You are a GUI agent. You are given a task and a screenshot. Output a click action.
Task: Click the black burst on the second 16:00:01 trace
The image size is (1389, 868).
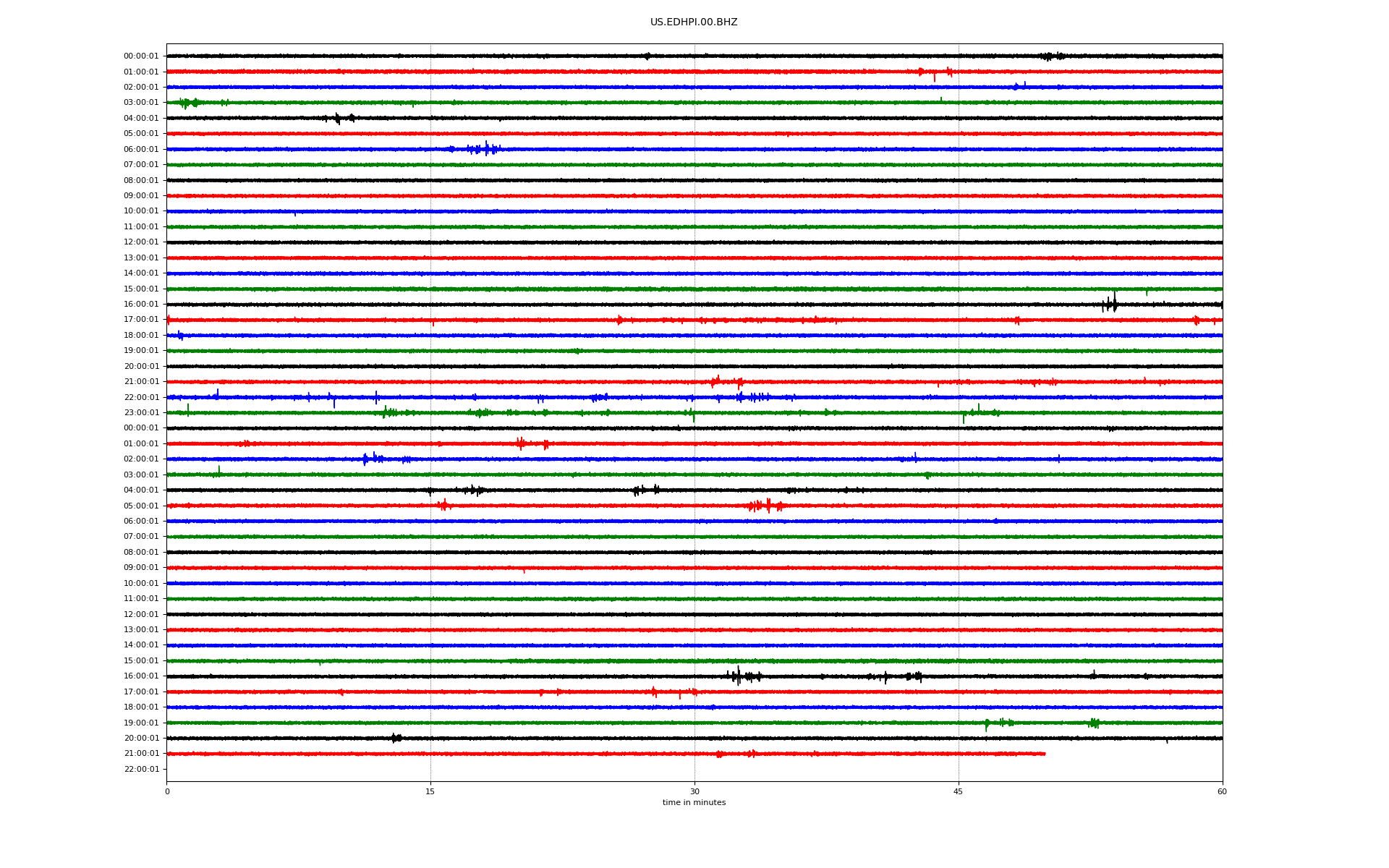point(739,676)
